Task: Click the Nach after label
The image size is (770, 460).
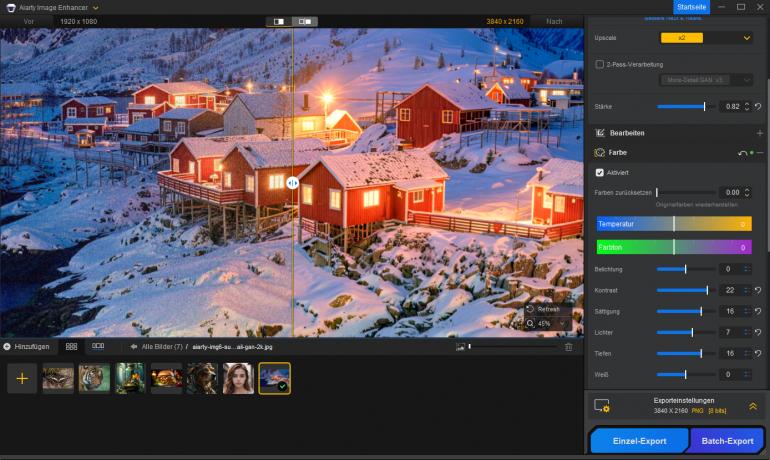Action: [554, 22]
